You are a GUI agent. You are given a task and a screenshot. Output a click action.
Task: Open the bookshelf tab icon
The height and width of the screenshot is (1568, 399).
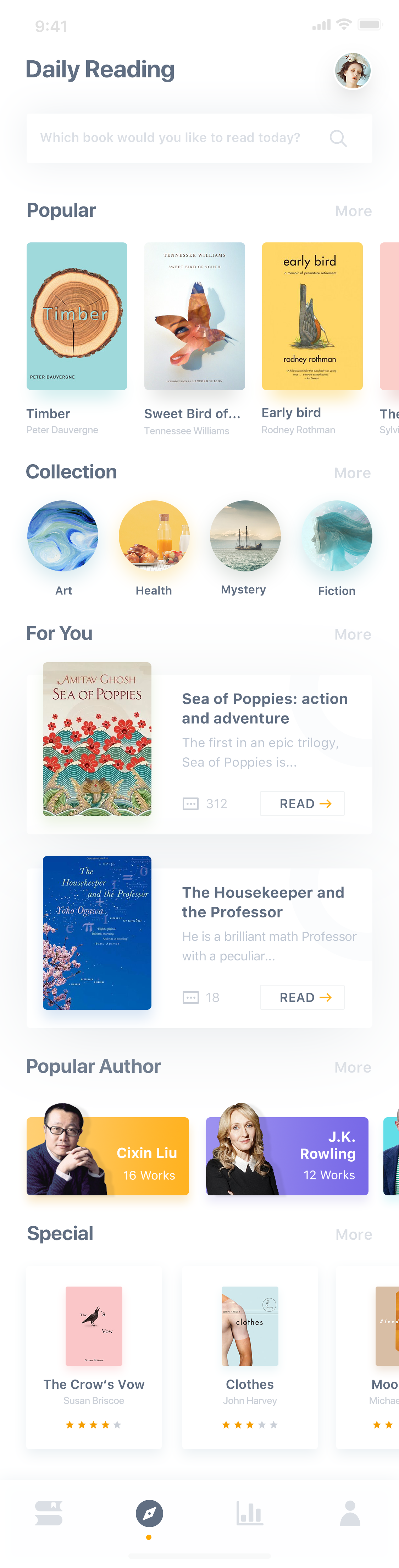pos(49,1513)
